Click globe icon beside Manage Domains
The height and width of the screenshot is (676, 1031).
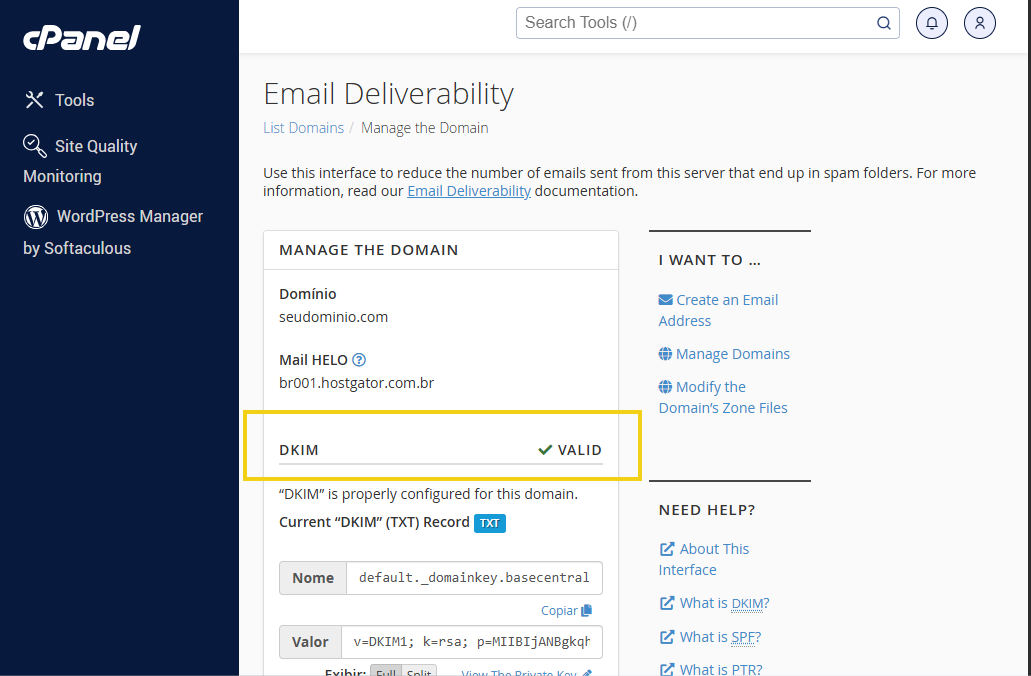point(665,354)
